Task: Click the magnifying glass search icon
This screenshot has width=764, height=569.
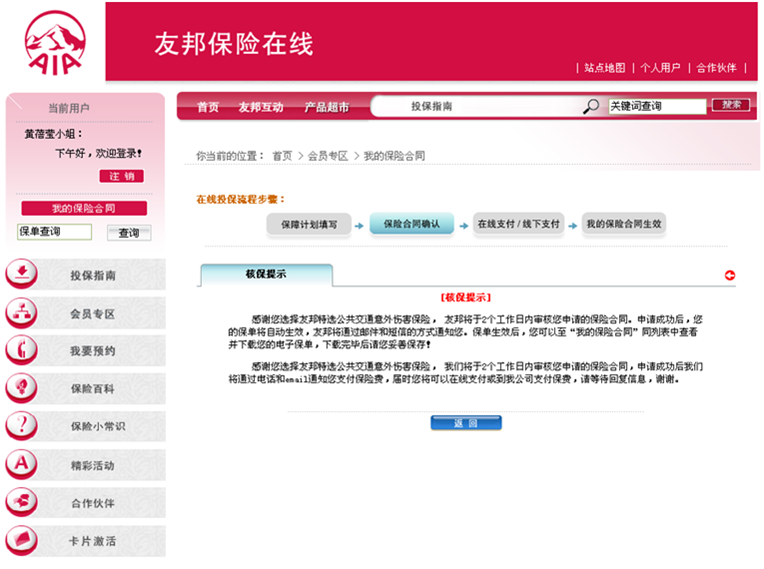Action: [591, 106]
